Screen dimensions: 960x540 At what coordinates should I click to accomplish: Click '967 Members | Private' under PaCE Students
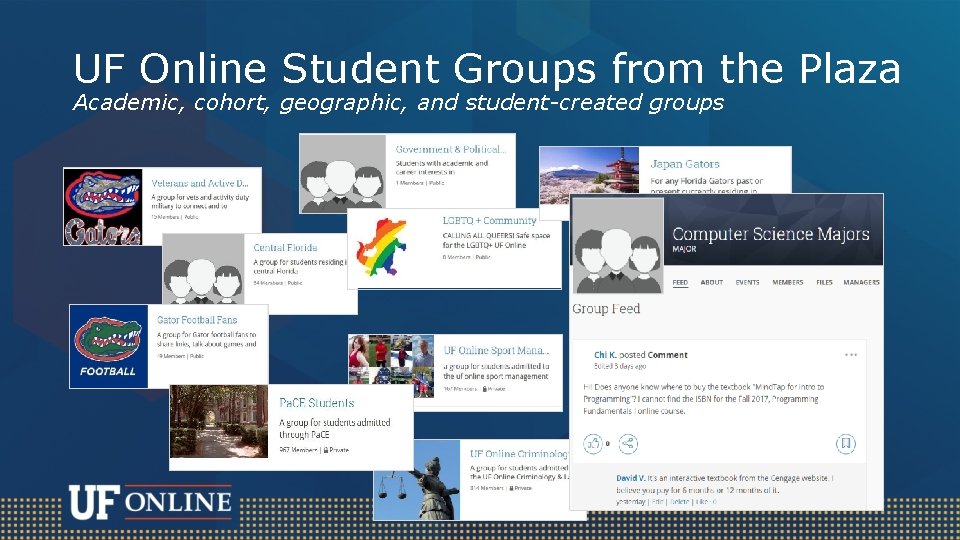point(314,449)
